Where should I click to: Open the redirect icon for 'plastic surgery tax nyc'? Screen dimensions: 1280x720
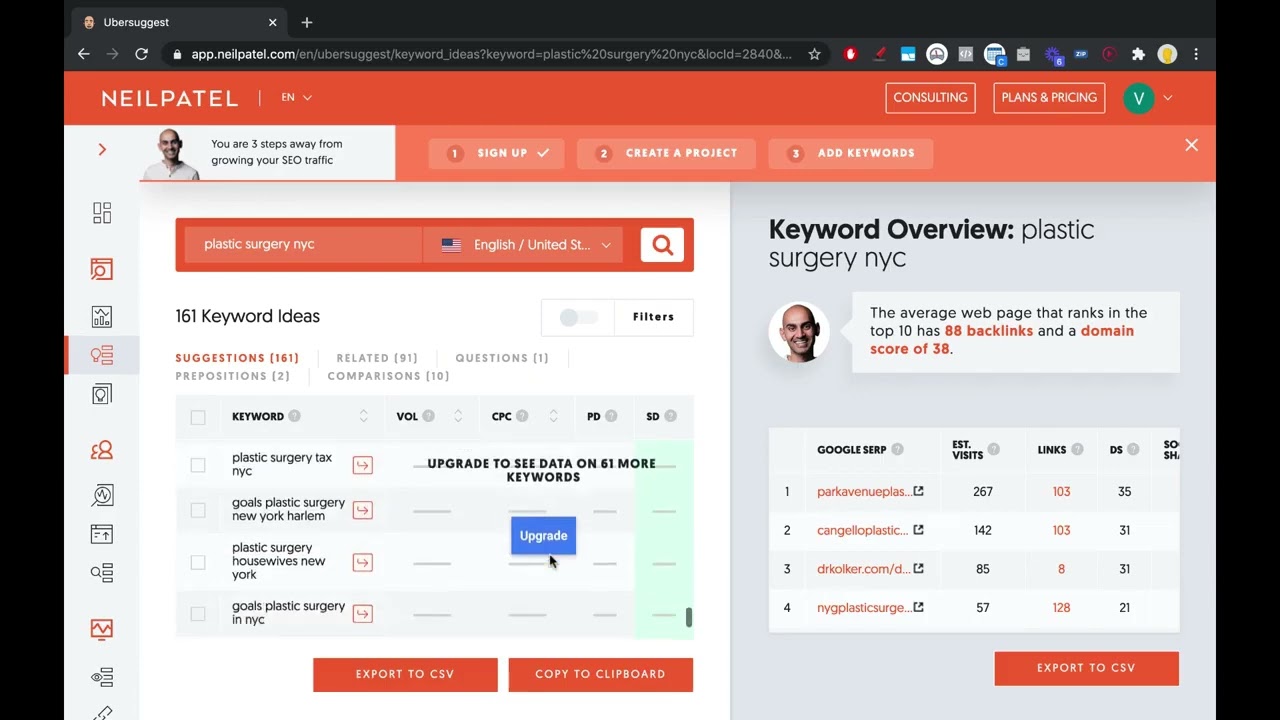[x=362, y=465]
